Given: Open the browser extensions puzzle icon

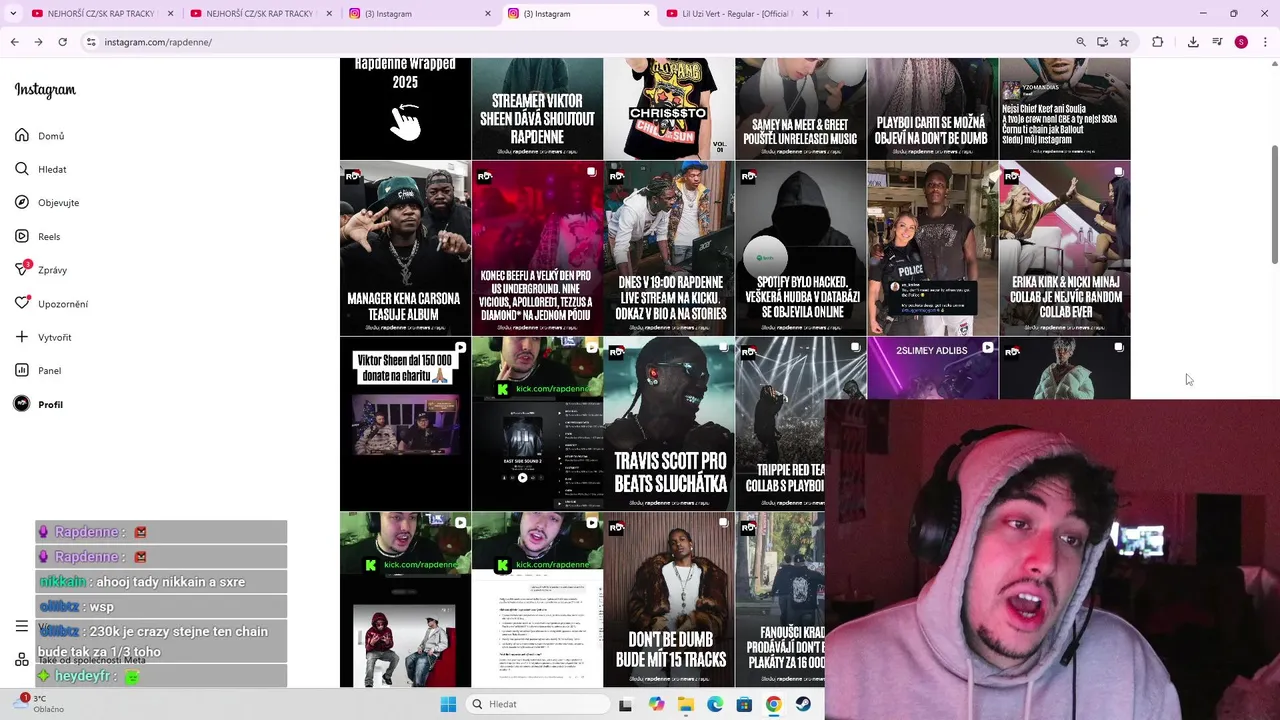Looking at the screenshot, I should pos(1158,42).
